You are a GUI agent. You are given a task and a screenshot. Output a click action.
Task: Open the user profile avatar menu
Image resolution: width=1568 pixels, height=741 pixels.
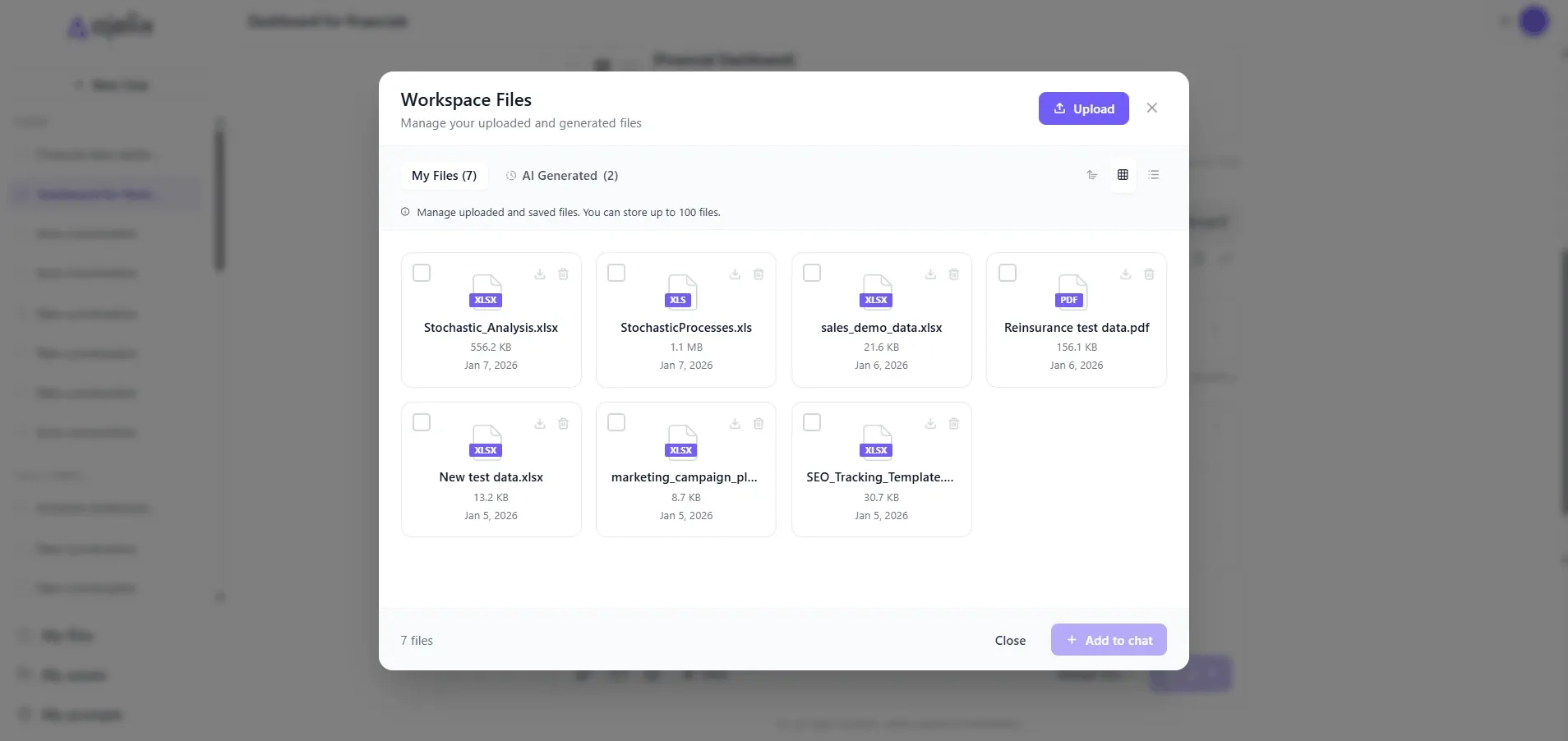point(1533,21)
